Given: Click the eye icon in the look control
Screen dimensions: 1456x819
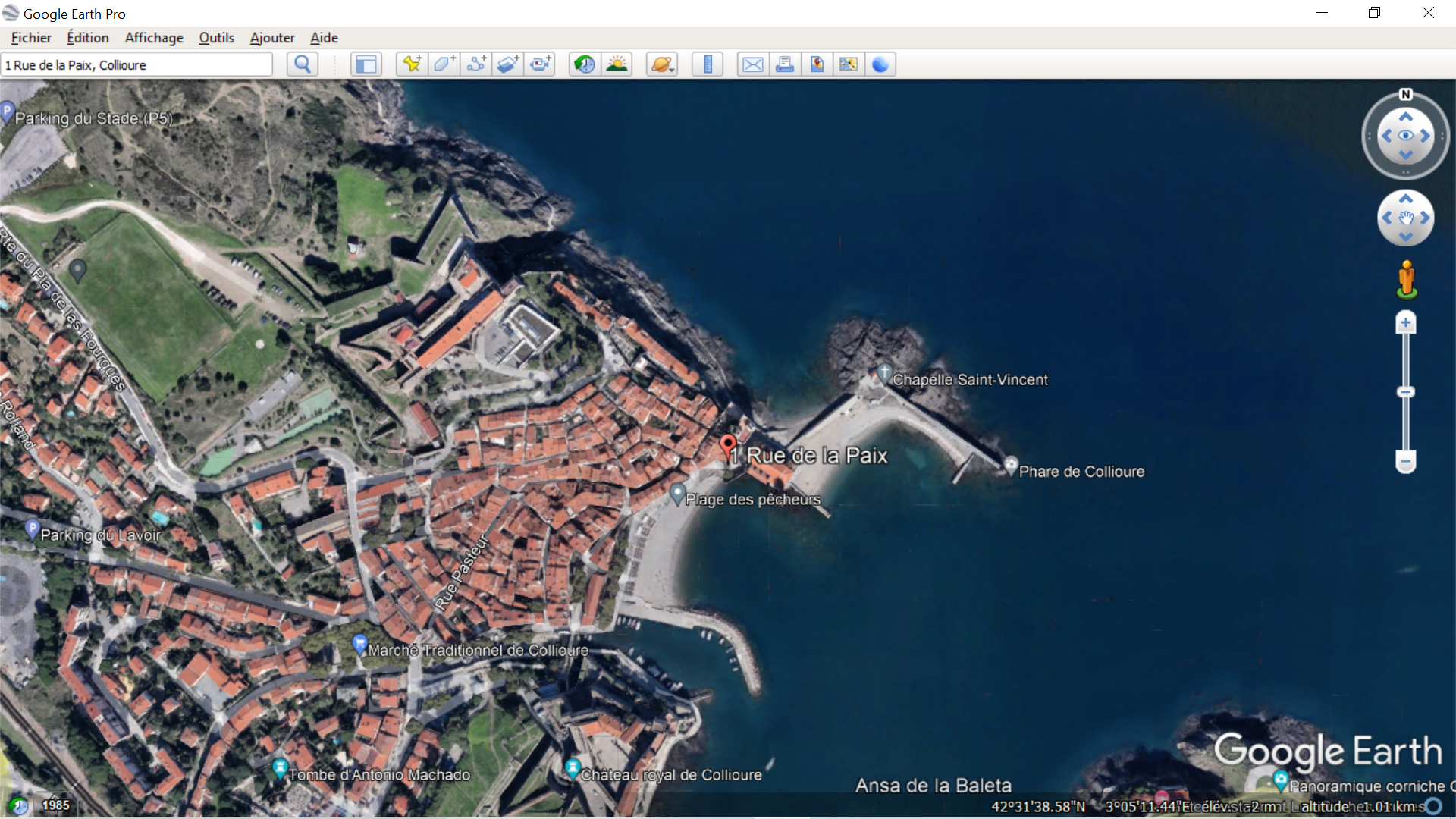Looking at the screenshot, I should [1406, 136].
